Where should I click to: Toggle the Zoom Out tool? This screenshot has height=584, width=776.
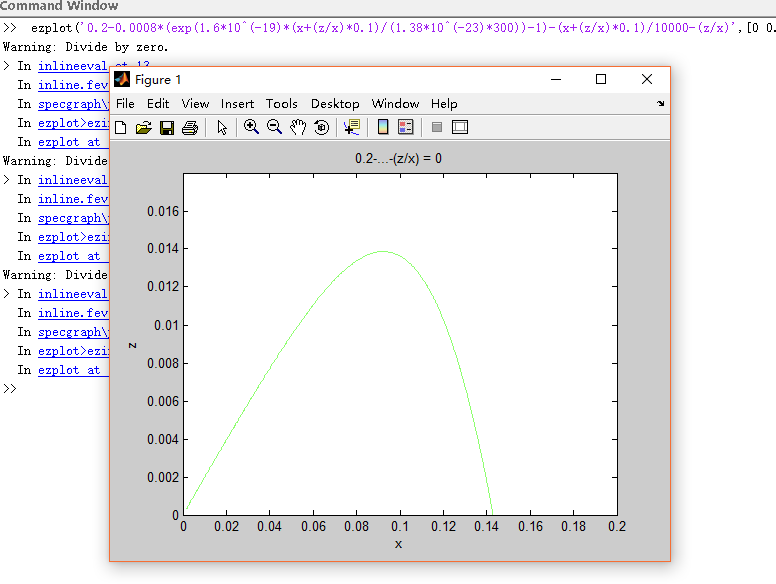274,127
